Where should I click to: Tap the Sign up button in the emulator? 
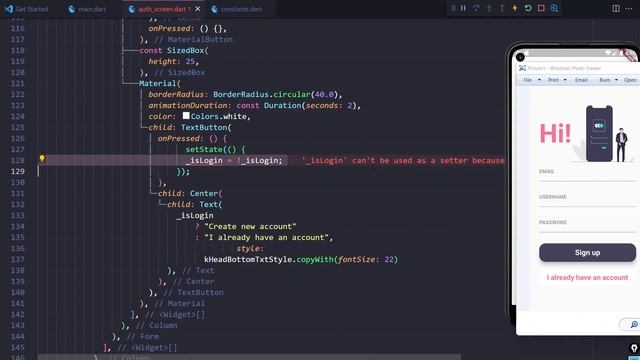(587, 253)
